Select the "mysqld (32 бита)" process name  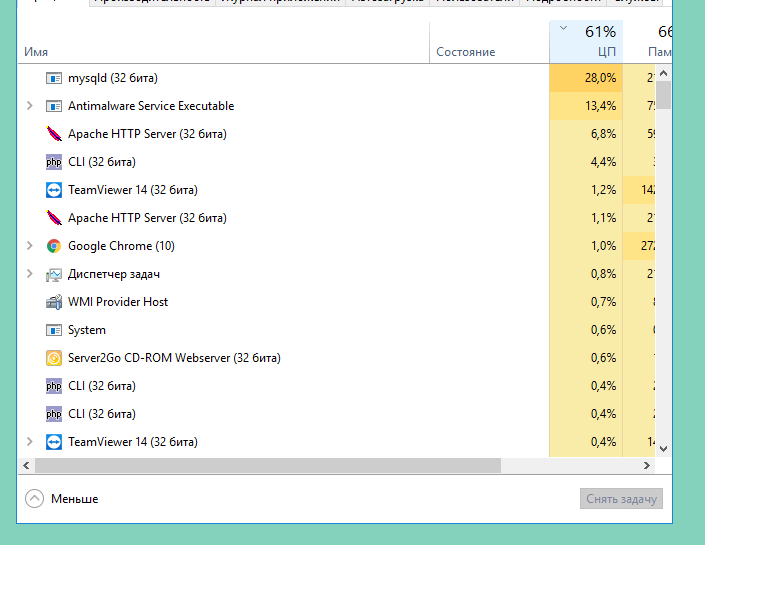point(113,78)
